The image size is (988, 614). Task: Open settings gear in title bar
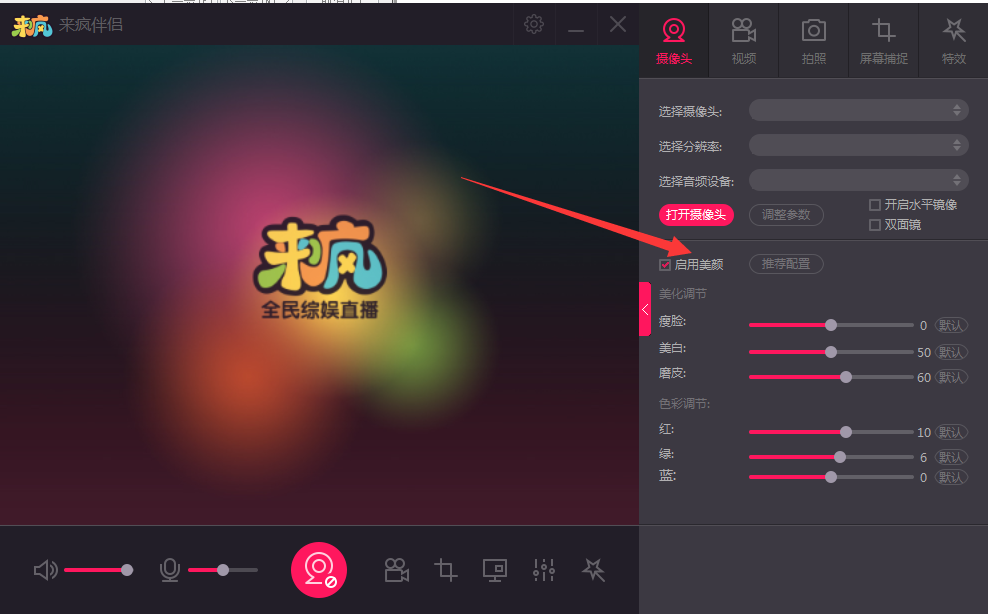[x=534, y=25]
